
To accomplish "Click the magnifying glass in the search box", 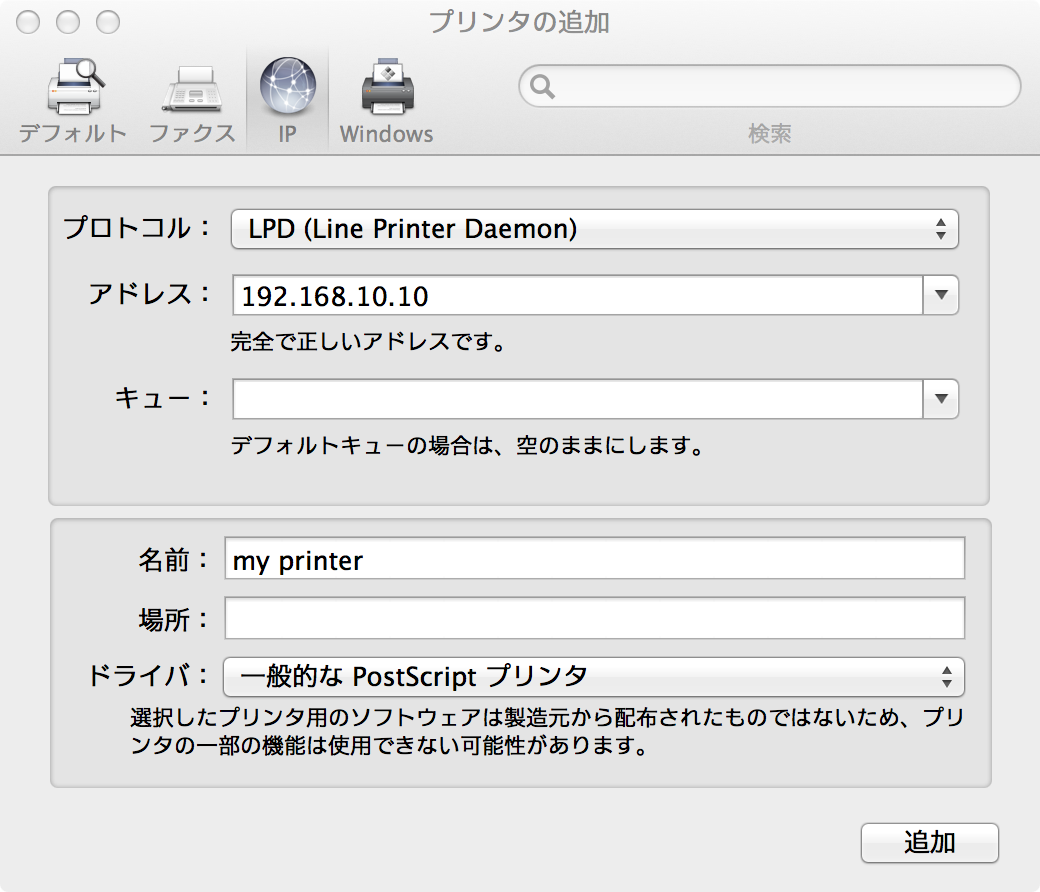I will 543,87.
